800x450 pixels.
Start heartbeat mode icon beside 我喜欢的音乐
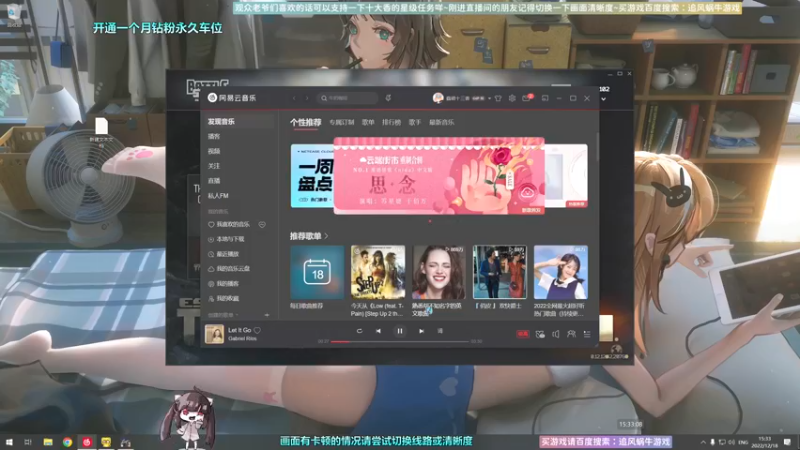click(262, 224)
